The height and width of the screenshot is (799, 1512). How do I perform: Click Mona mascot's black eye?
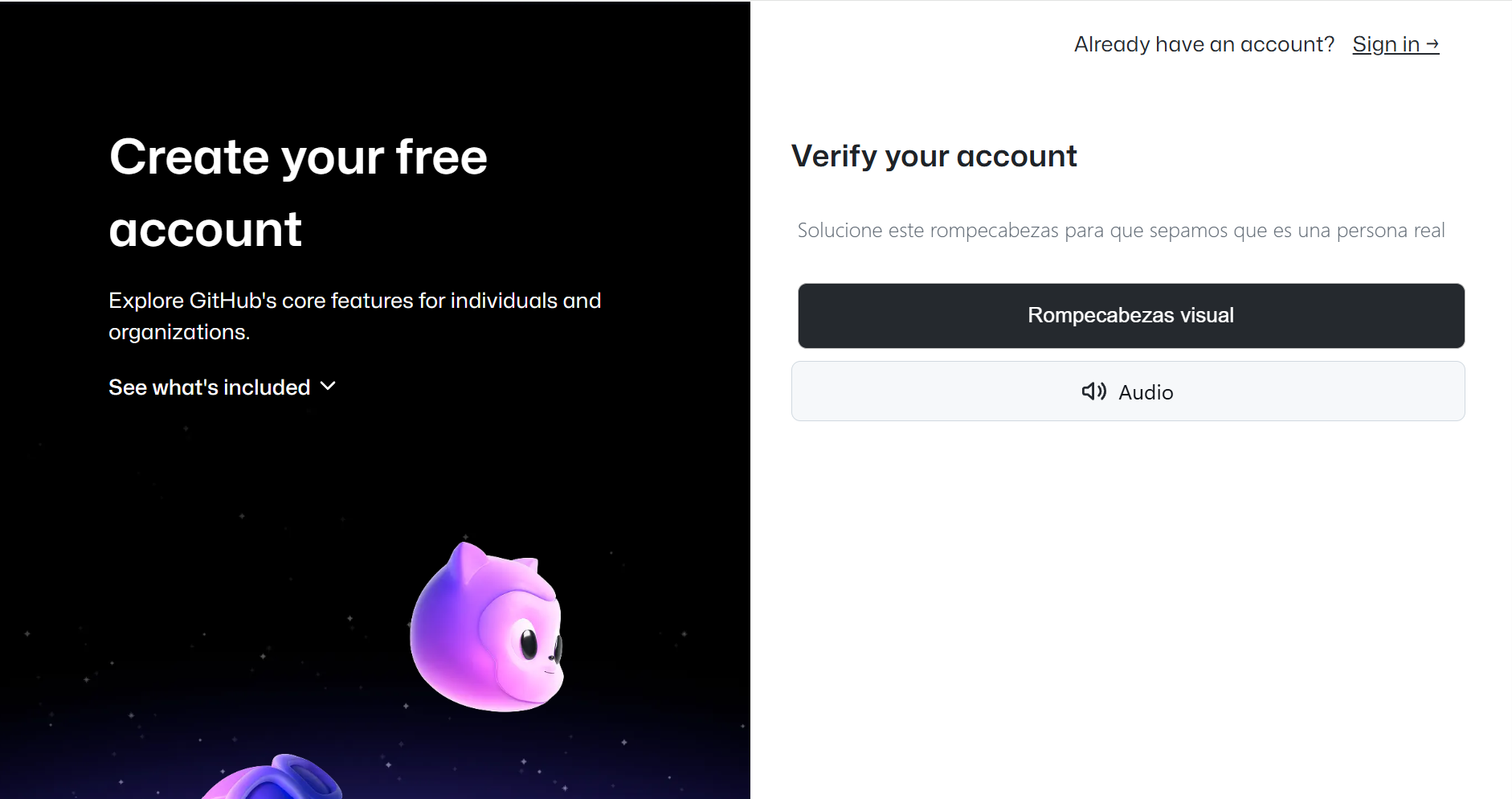[528, 644]
